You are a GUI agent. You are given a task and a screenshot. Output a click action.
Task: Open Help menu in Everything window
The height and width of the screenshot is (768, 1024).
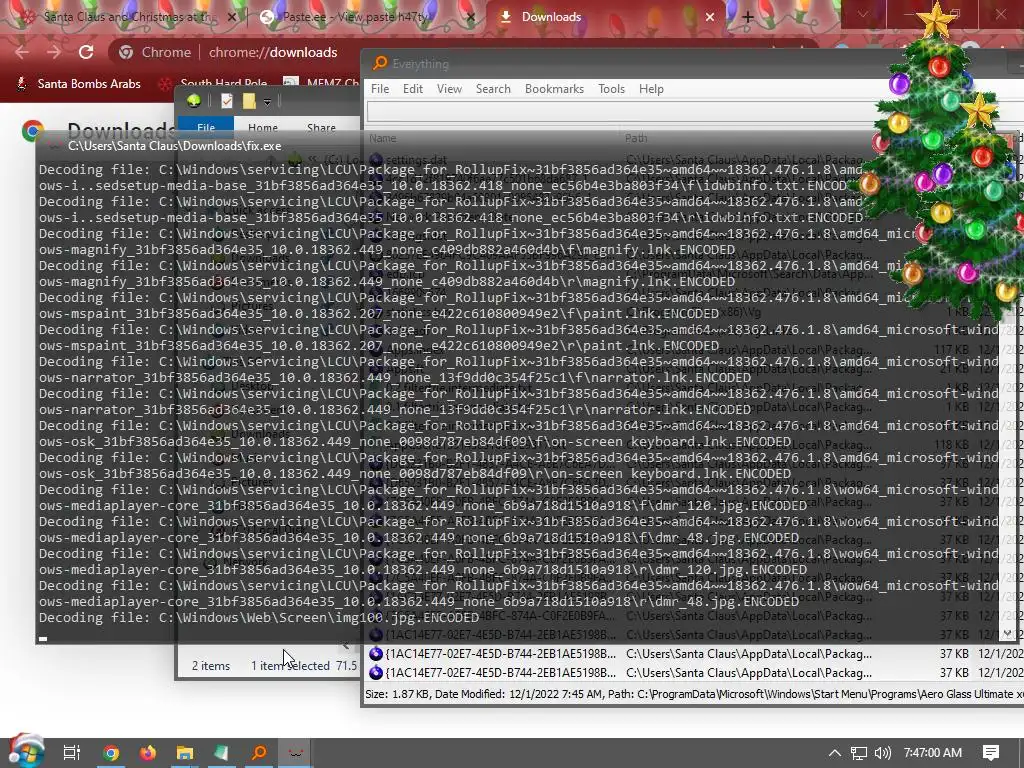650,89
